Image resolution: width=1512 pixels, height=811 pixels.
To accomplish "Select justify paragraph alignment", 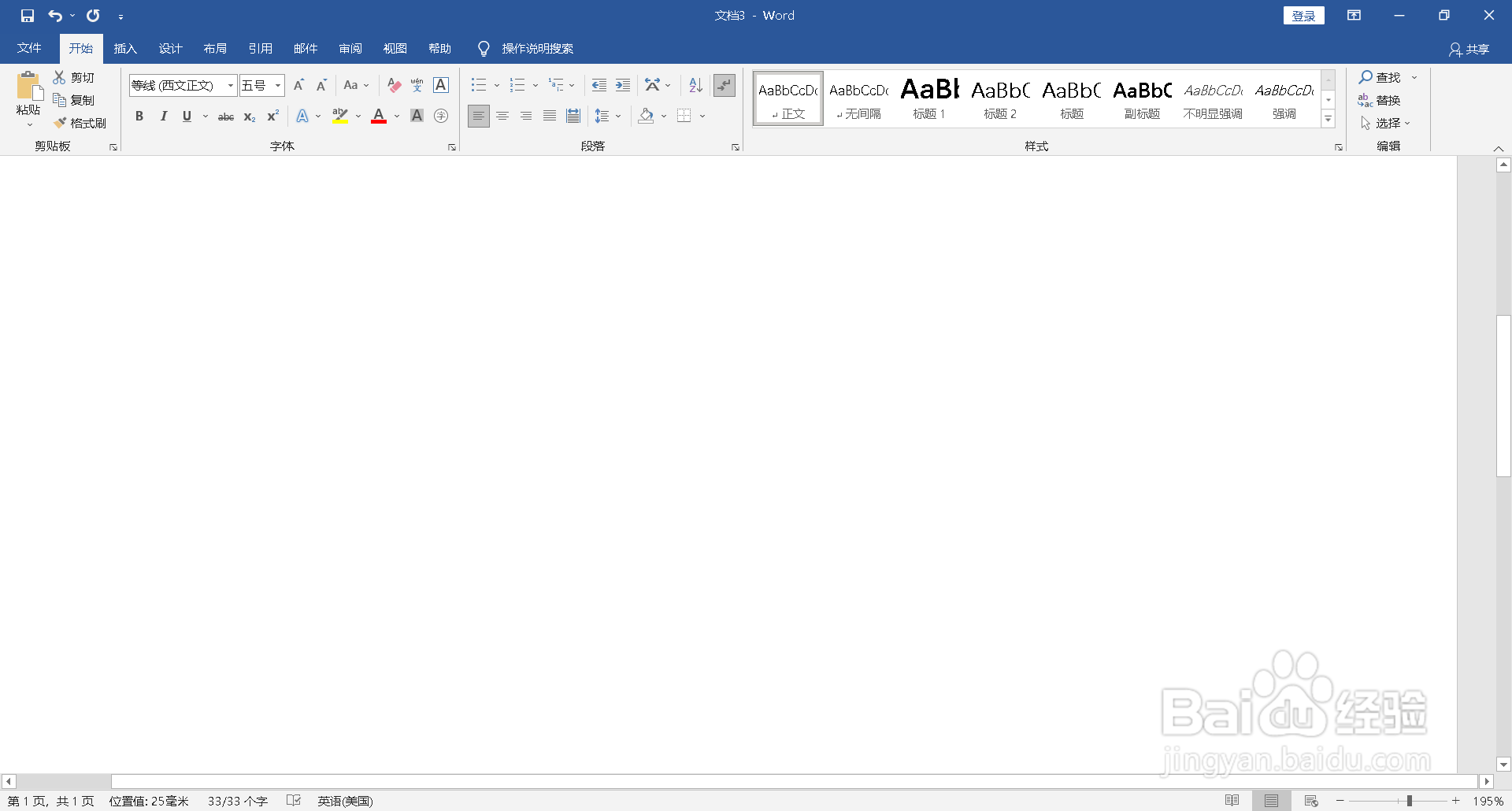I will 550,116.
